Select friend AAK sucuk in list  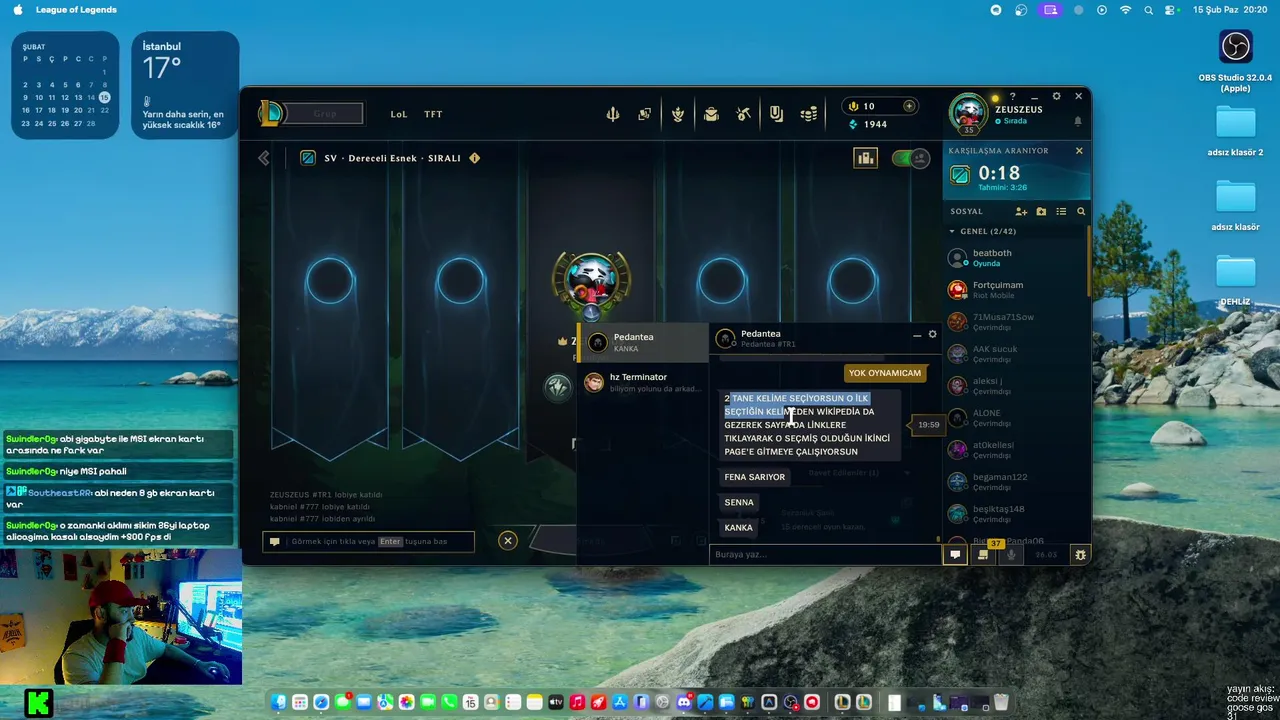[1014, 354]
